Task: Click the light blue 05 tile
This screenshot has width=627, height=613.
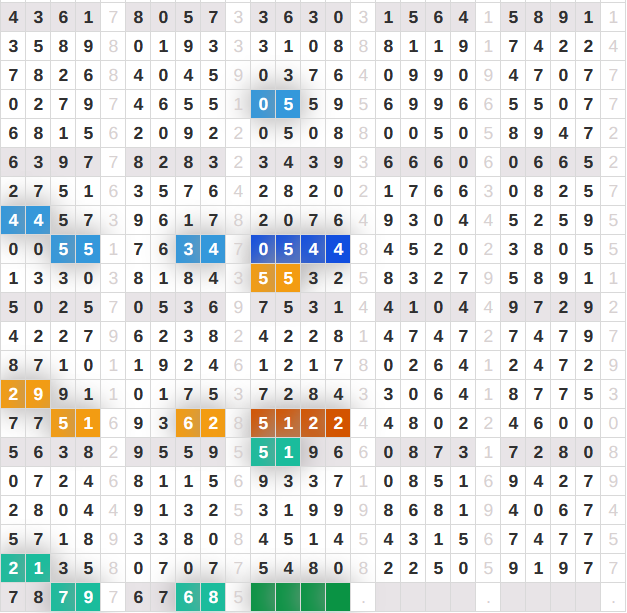Action: [x=275, y=104]
